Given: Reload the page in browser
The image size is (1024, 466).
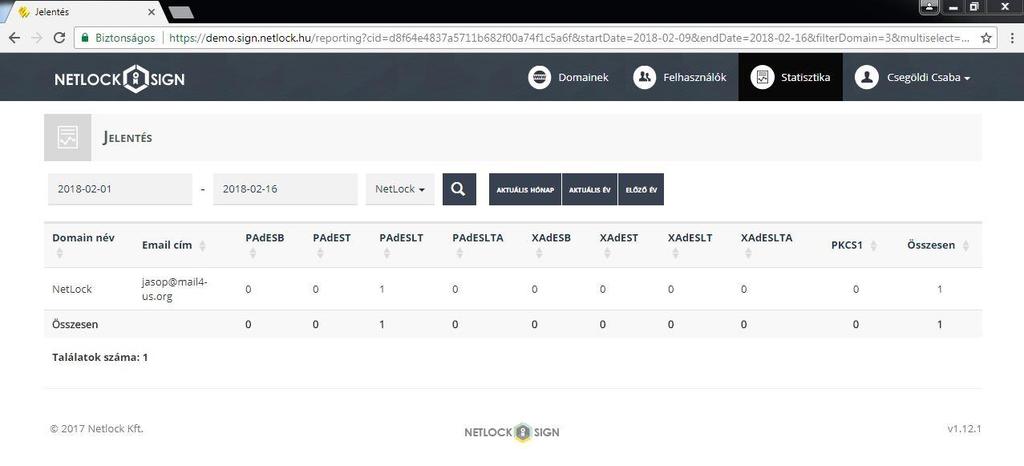Looking at the screenshot, I should [59, 38].
